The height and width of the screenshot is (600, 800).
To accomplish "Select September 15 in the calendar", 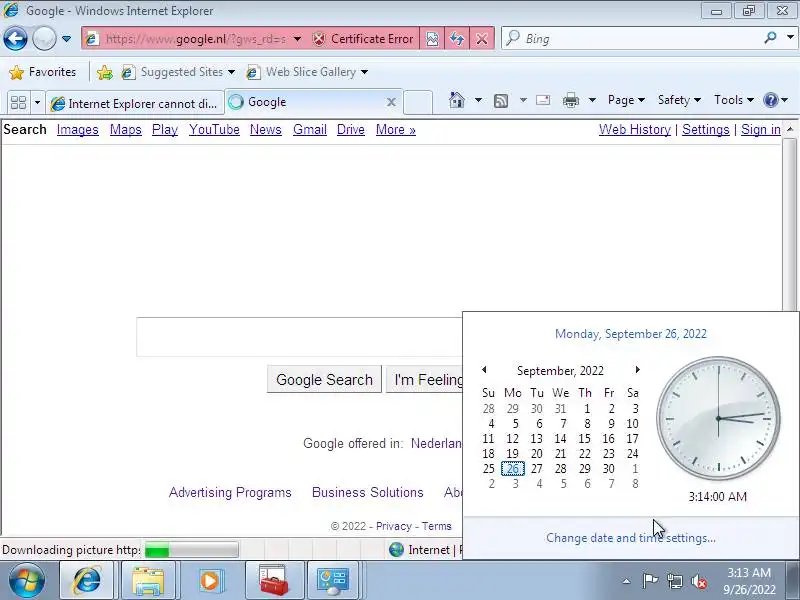I will pos(585,439).
